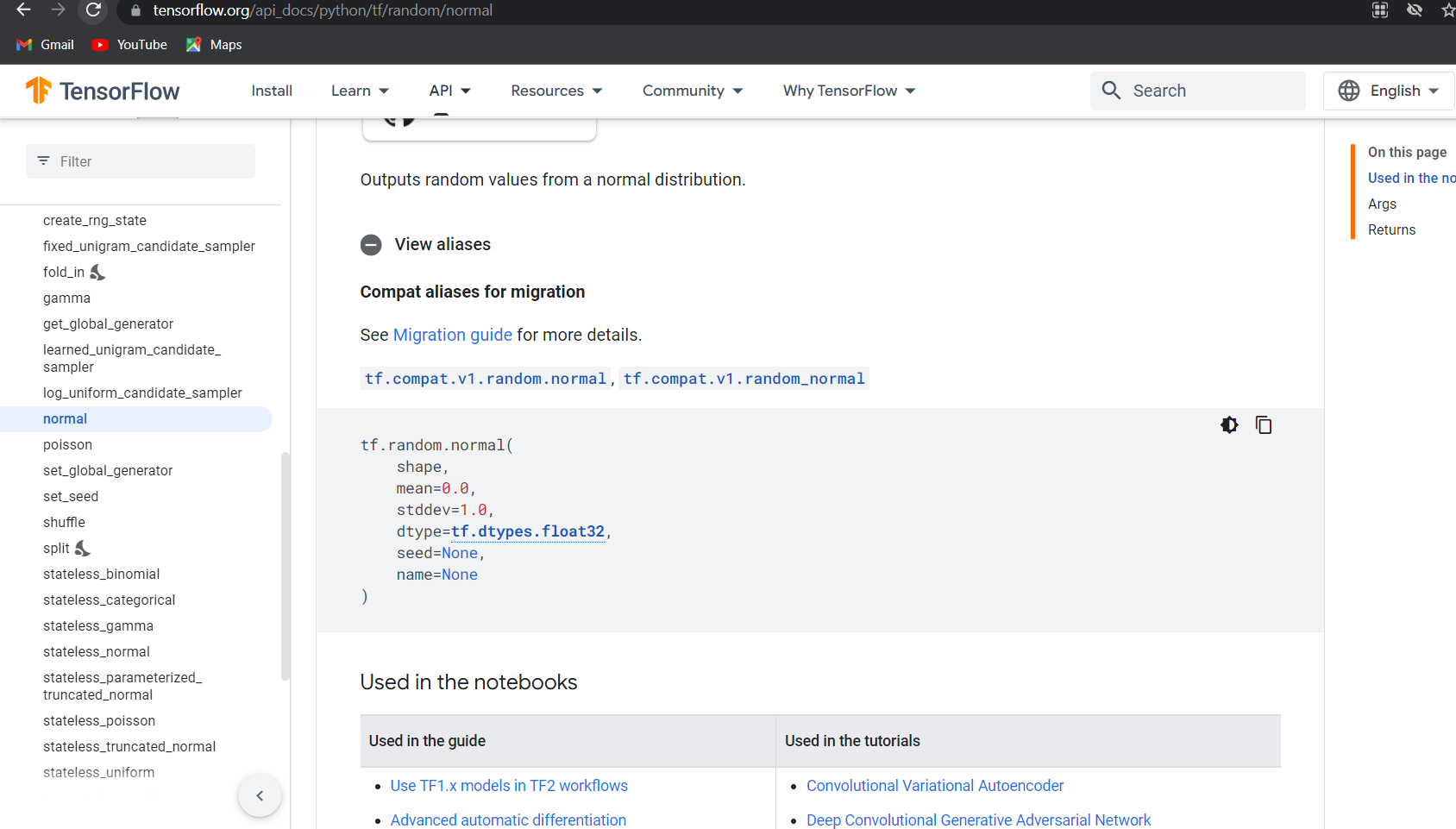Click the browser forward arrow

(58, 10)
